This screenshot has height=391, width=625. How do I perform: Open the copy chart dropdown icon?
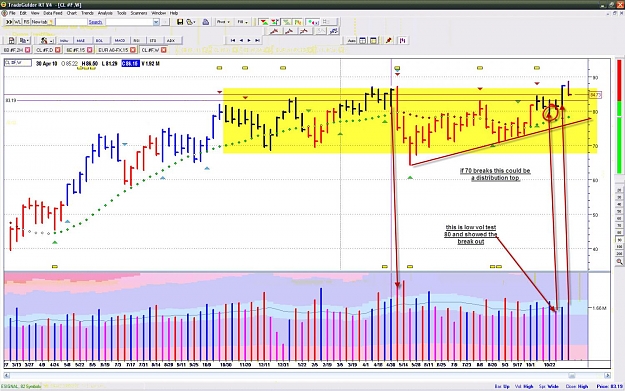pos(24,40)
